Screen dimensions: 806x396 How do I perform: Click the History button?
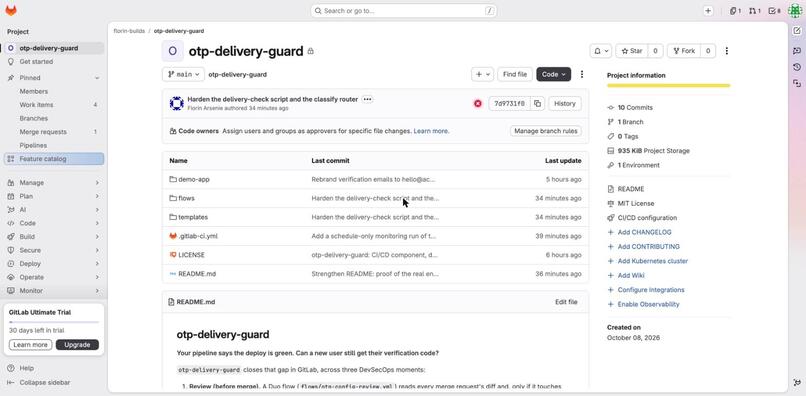click(565, 103)
